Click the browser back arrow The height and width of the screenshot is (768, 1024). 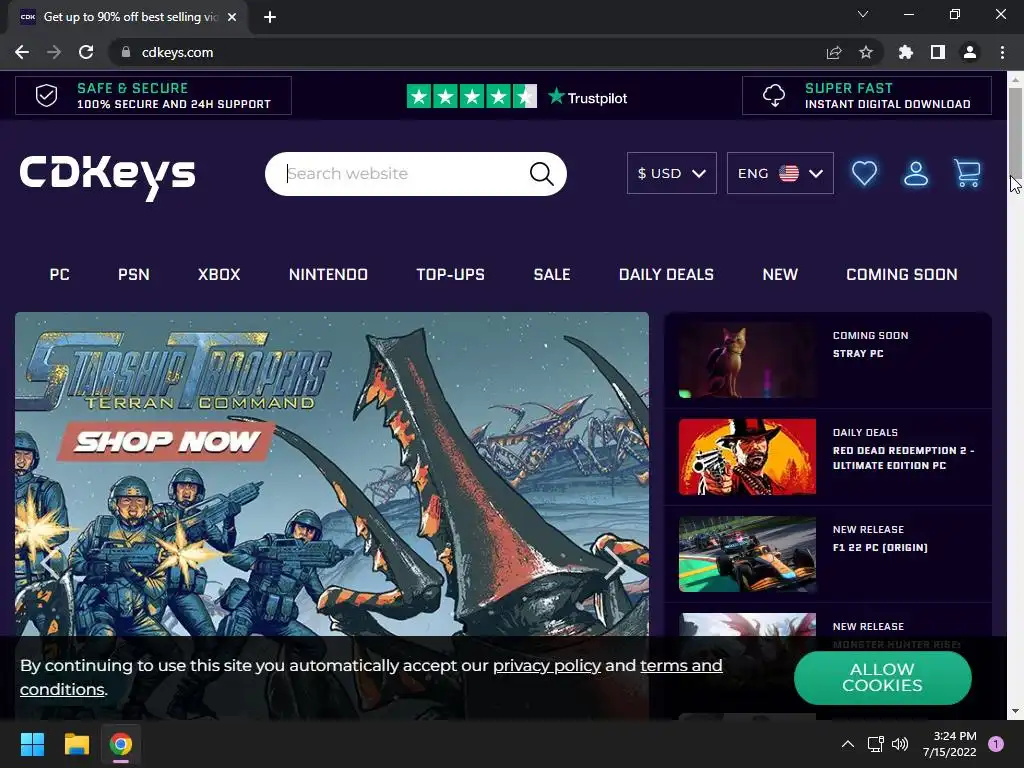tap(22, 52)
